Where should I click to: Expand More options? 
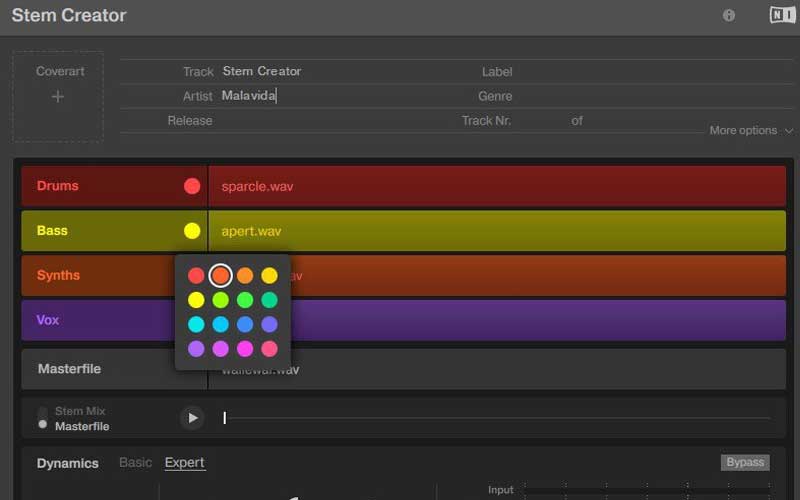click(751, 131)
